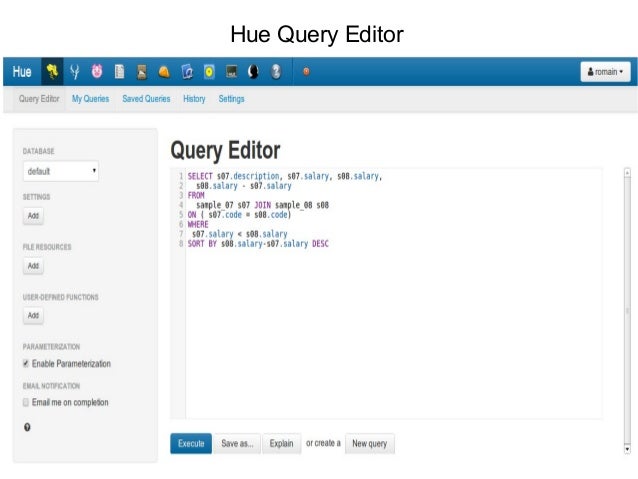Click the scrollbar down arrow
The height and width of the screenshot is (479, 638).
[x=627, y=449]
